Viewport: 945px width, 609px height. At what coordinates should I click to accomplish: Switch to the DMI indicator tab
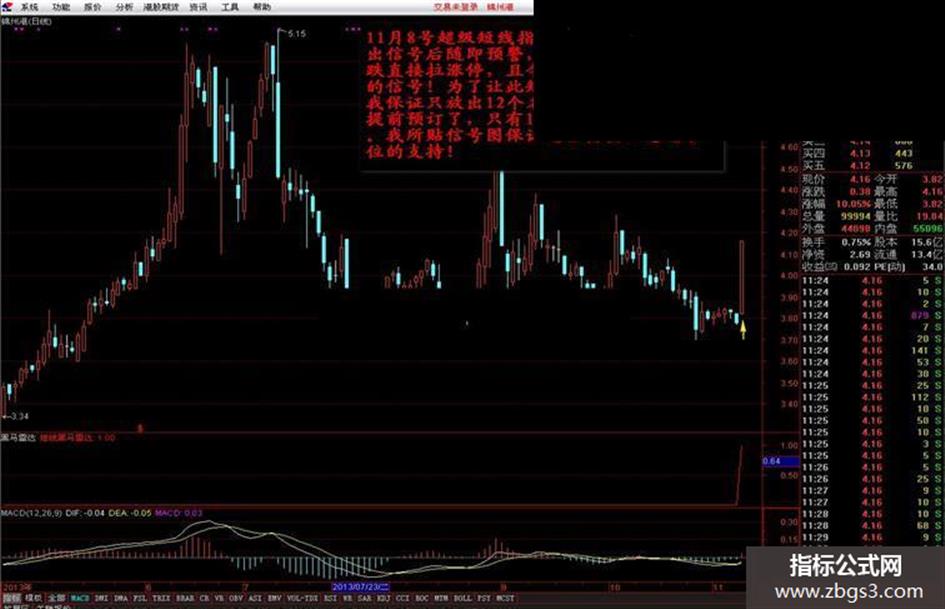point(101,598)
